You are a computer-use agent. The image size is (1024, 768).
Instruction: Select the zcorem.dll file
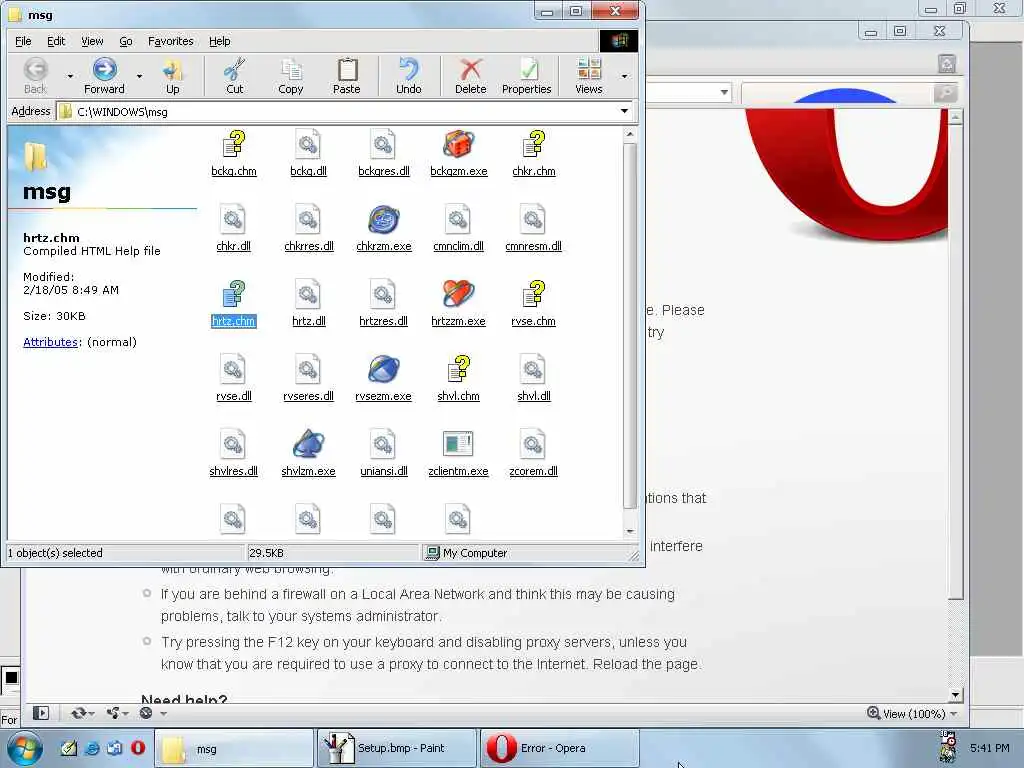(533, 455)
